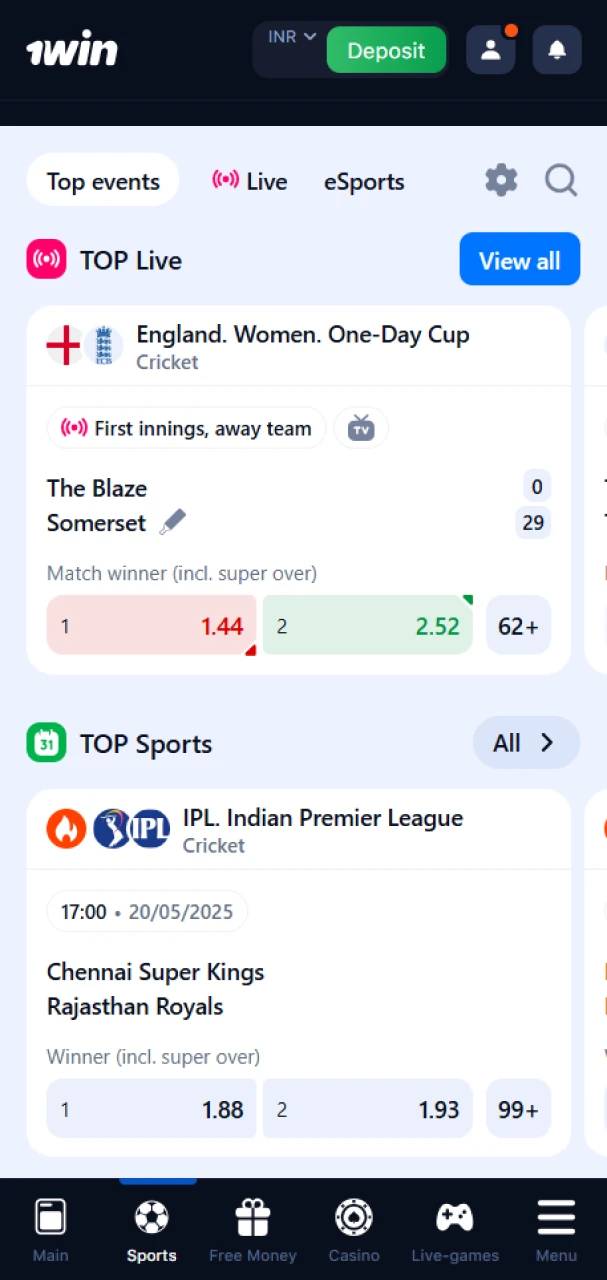Switch to the eSports tab
Viewport: 607px width, 1280px height.
point(364,181)
